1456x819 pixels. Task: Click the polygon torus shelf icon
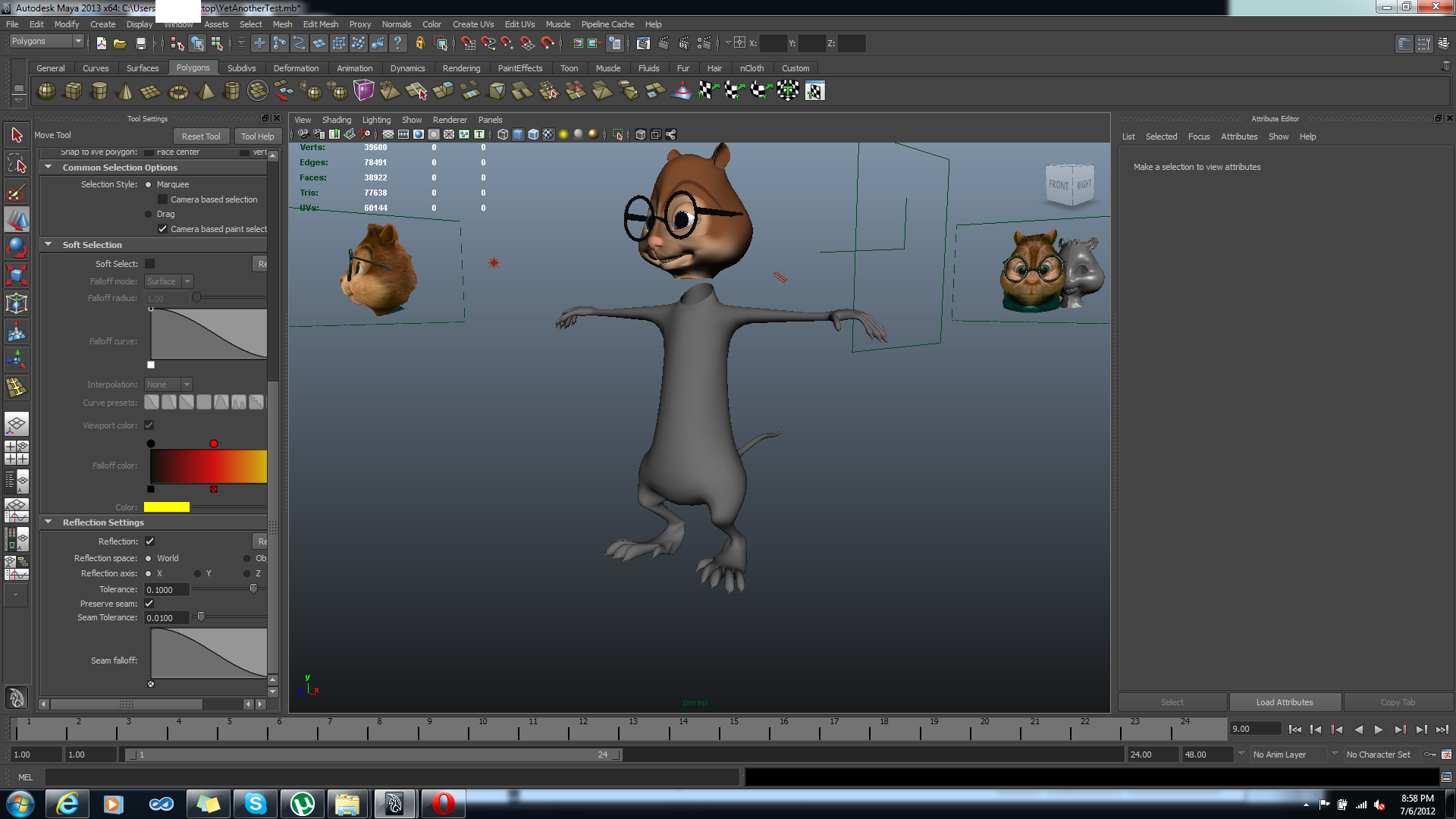click(x=178, y=92)
